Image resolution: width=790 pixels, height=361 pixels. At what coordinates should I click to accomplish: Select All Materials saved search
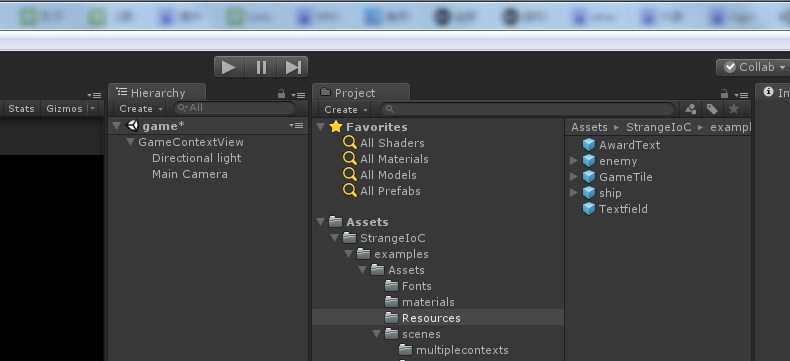[x=394, y=159]
